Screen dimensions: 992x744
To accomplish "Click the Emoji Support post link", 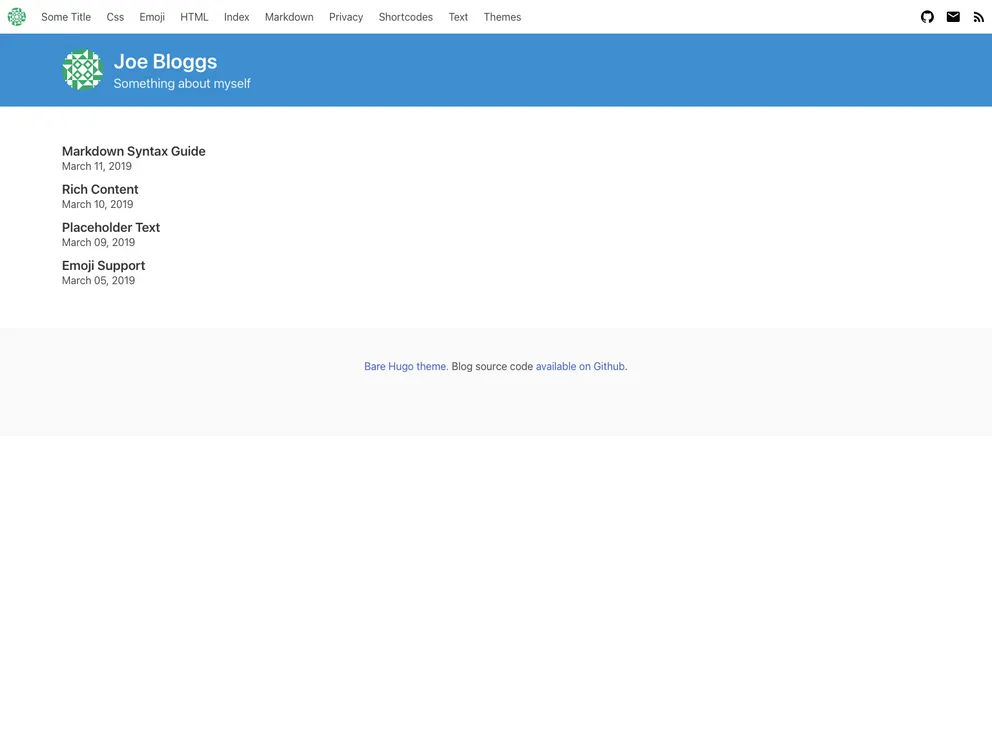I will tap(103, 265).
